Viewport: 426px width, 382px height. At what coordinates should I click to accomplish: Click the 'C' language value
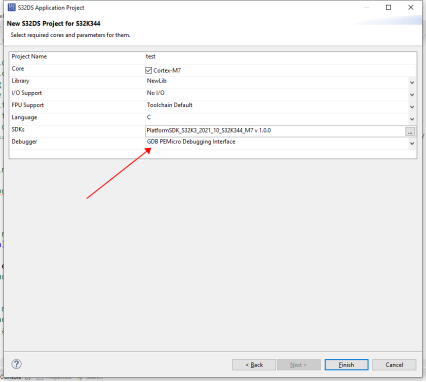point(149,117)
